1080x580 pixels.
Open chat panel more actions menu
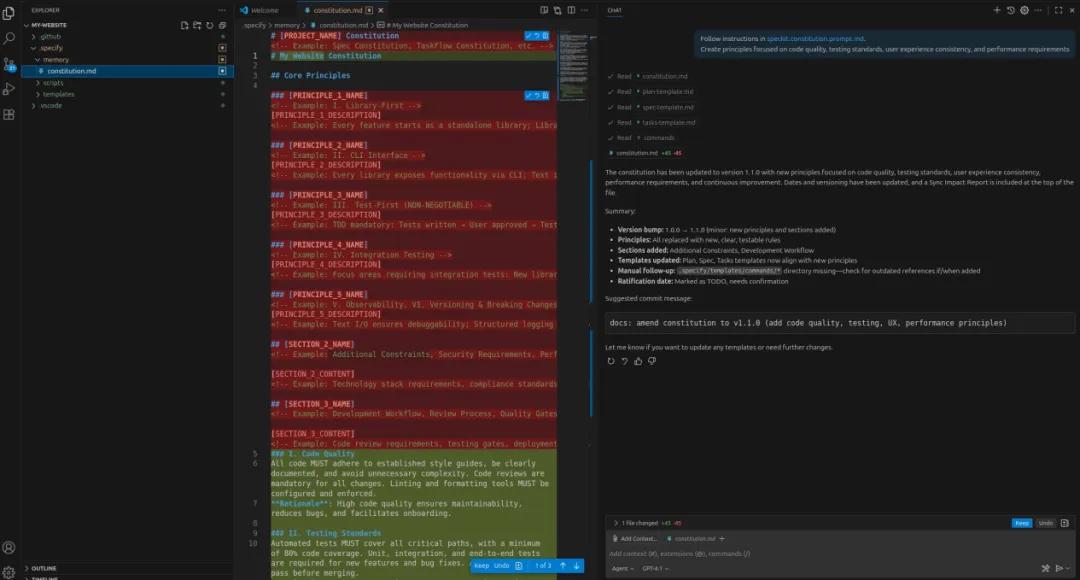(x=1038, y=10)
